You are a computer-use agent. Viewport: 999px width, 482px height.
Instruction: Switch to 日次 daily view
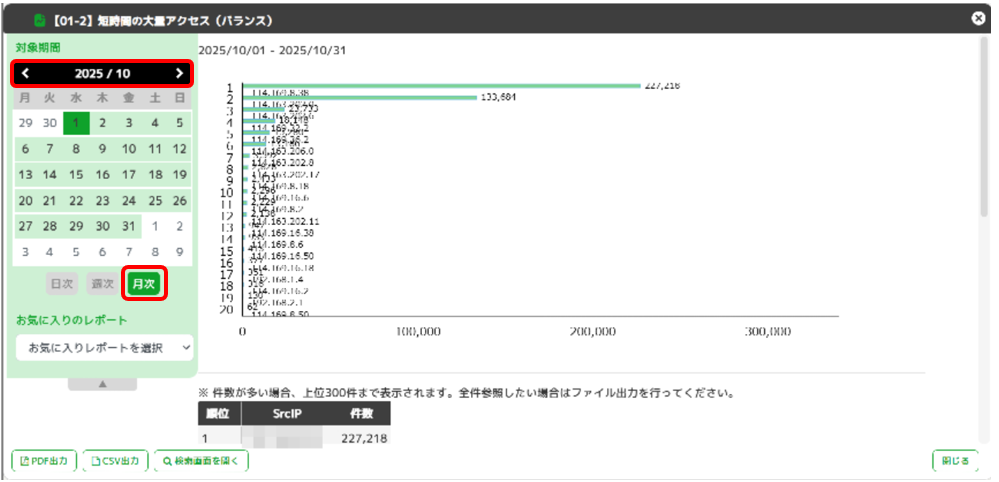click(62, 284)
